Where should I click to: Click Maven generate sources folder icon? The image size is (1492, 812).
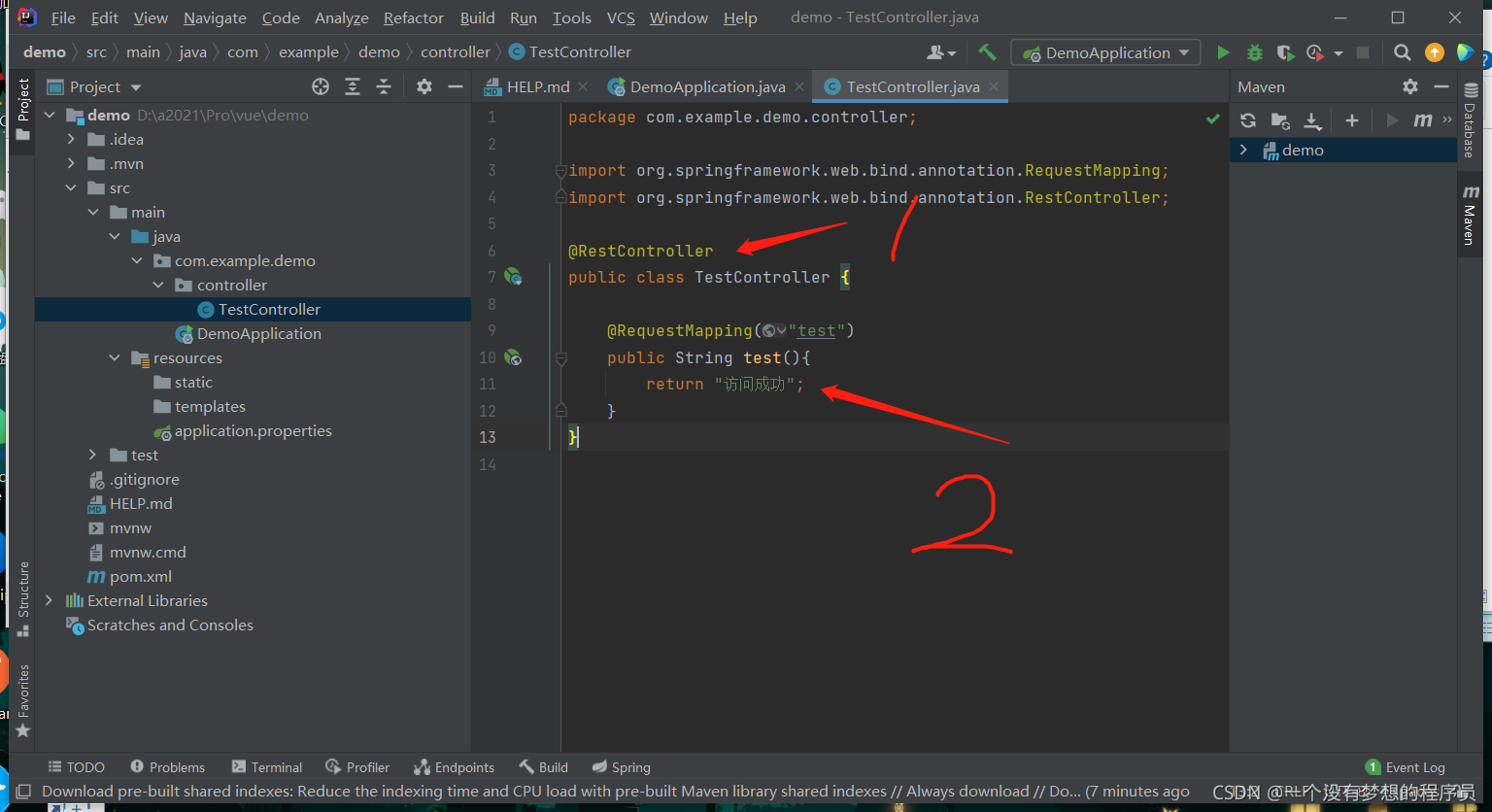click(x=1280, y=120)
